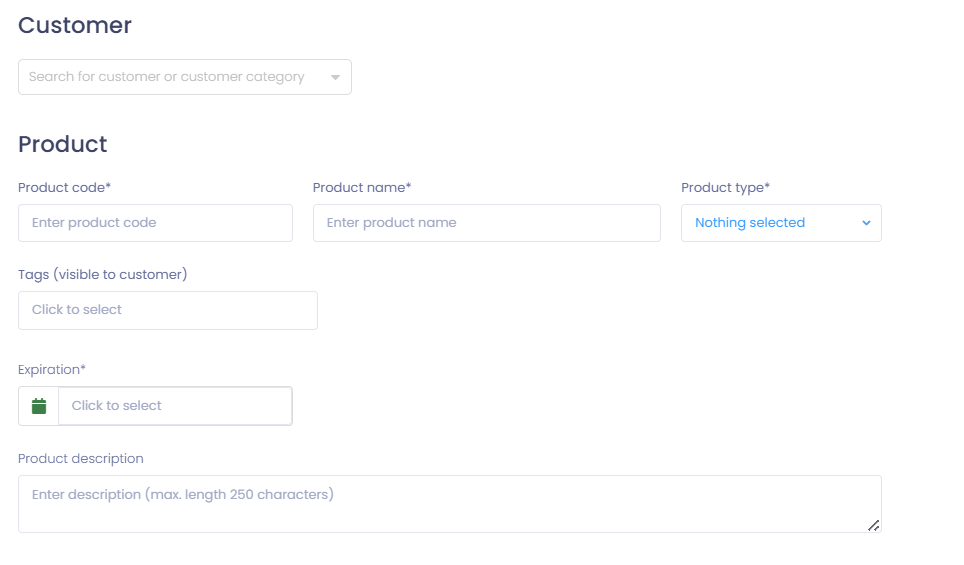Screen dimensions: 964x565
Task: Click the 'Tags (visible to customer)' label
Action: [103, 274]
